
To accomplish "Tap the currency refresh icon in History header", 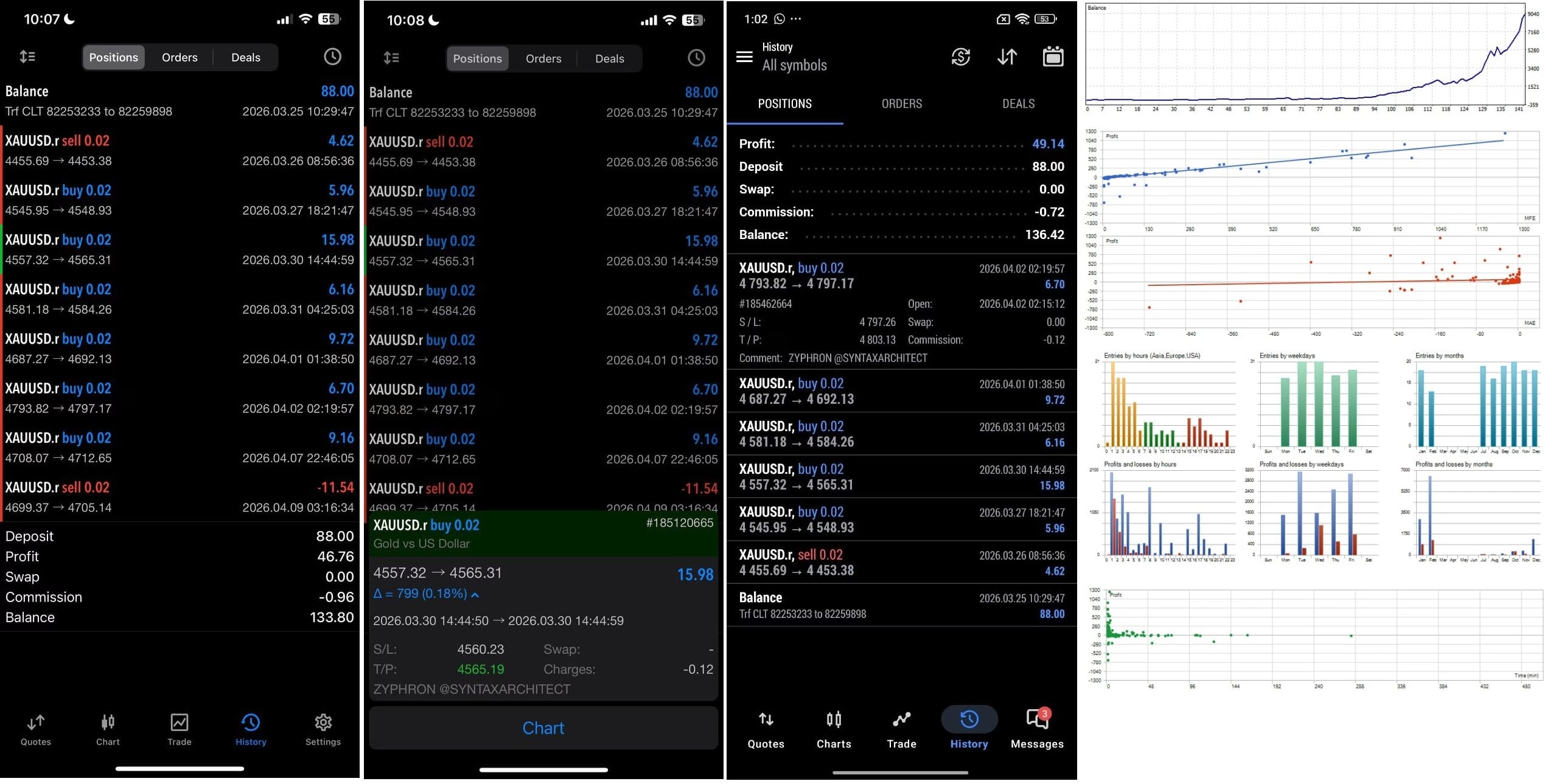I will (960, 57).
